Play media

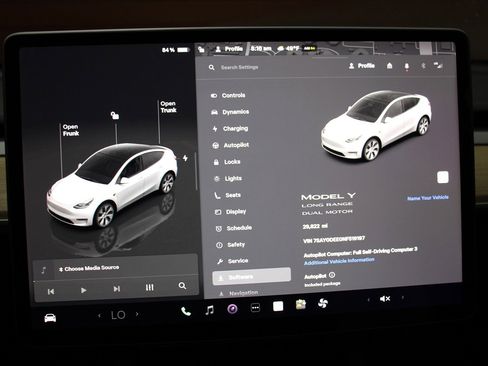coord(83,290)
